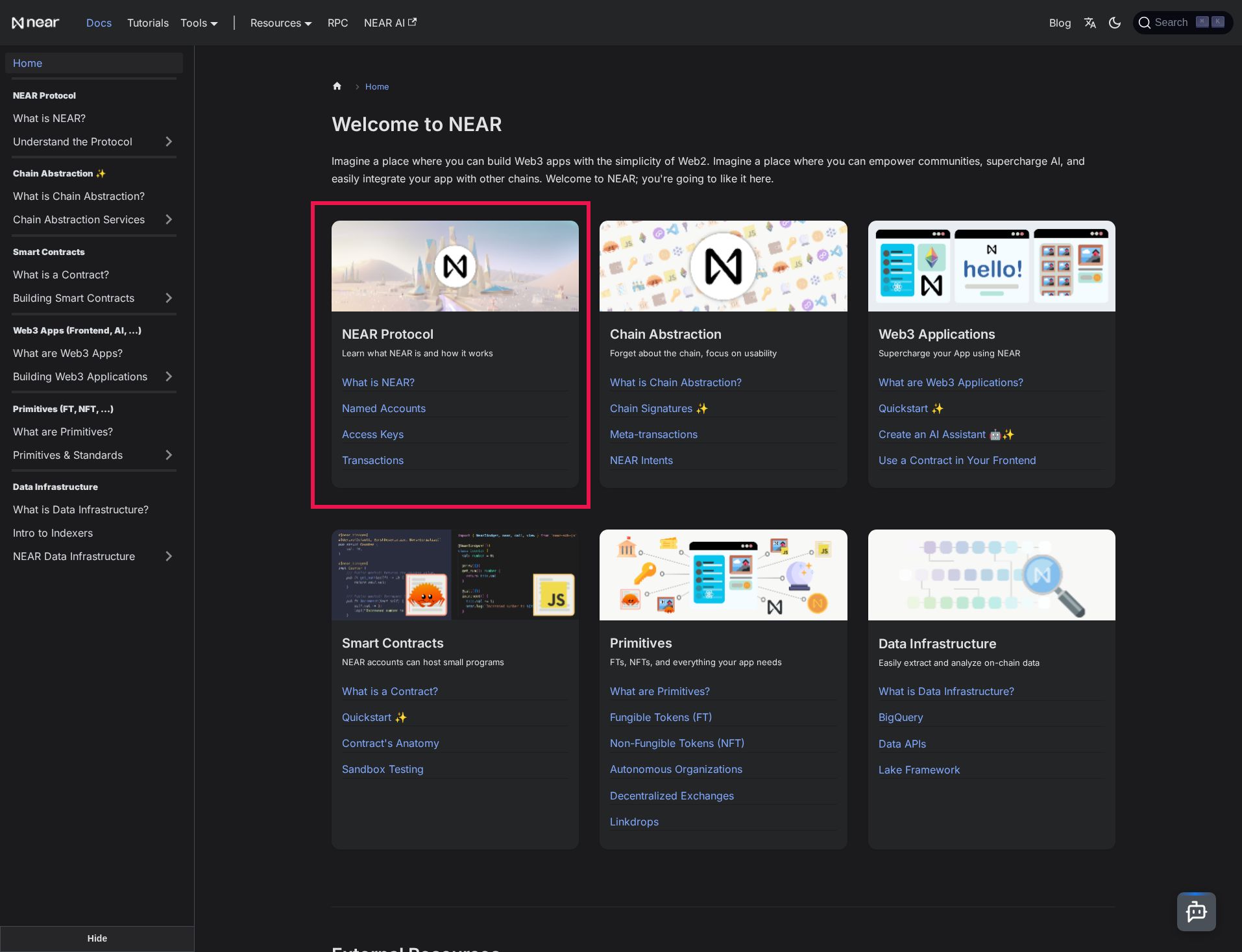
Task: Open Use a Contract in Your Frontend
Action: pos(957,460)
